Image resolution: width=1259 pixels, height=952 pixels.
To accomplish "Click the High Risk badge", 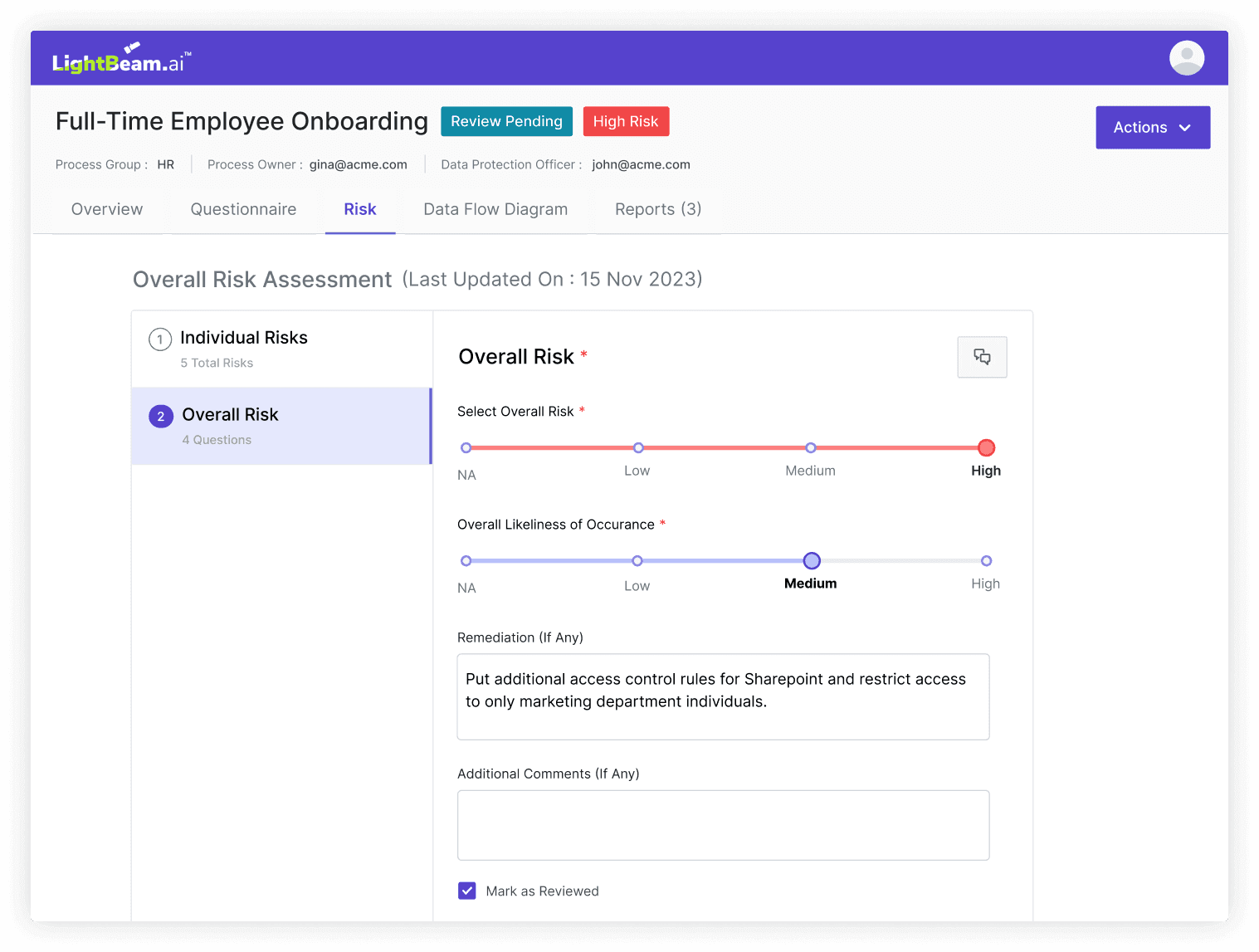I will pyautogui.click(x=625, y=121).
